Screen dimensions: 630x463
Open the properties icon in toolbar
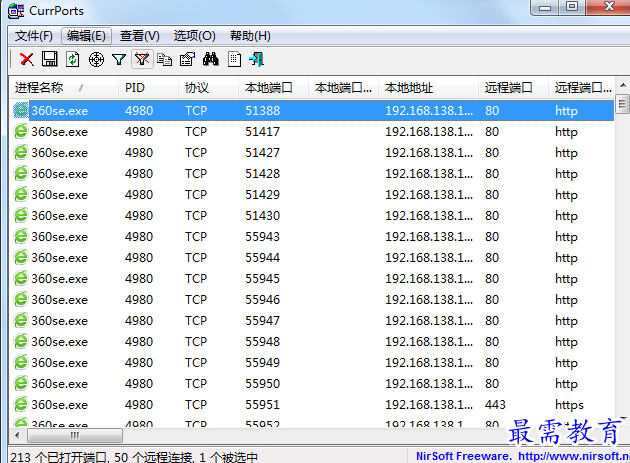click(x=187, y=59)
